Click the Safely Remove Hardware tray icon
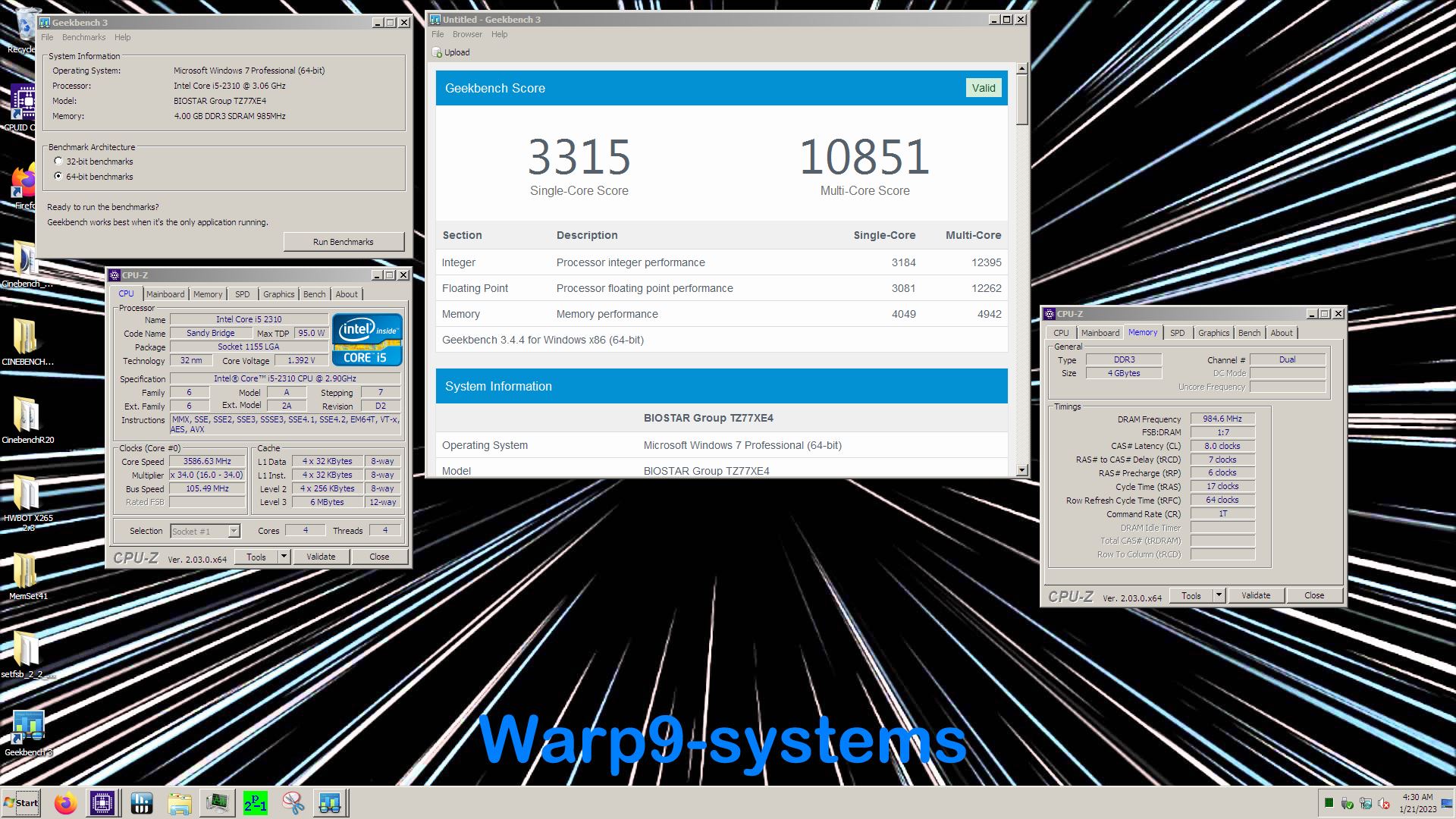 click(1348, 803)
